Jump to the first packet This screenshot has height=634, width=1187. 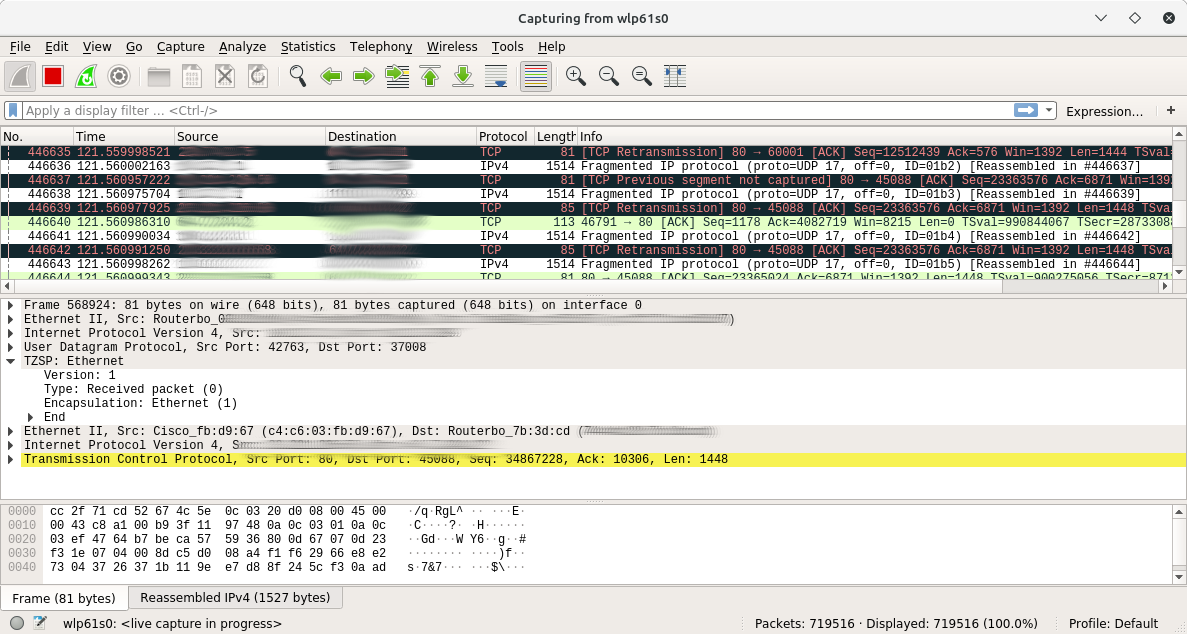[x=430, y=76]
